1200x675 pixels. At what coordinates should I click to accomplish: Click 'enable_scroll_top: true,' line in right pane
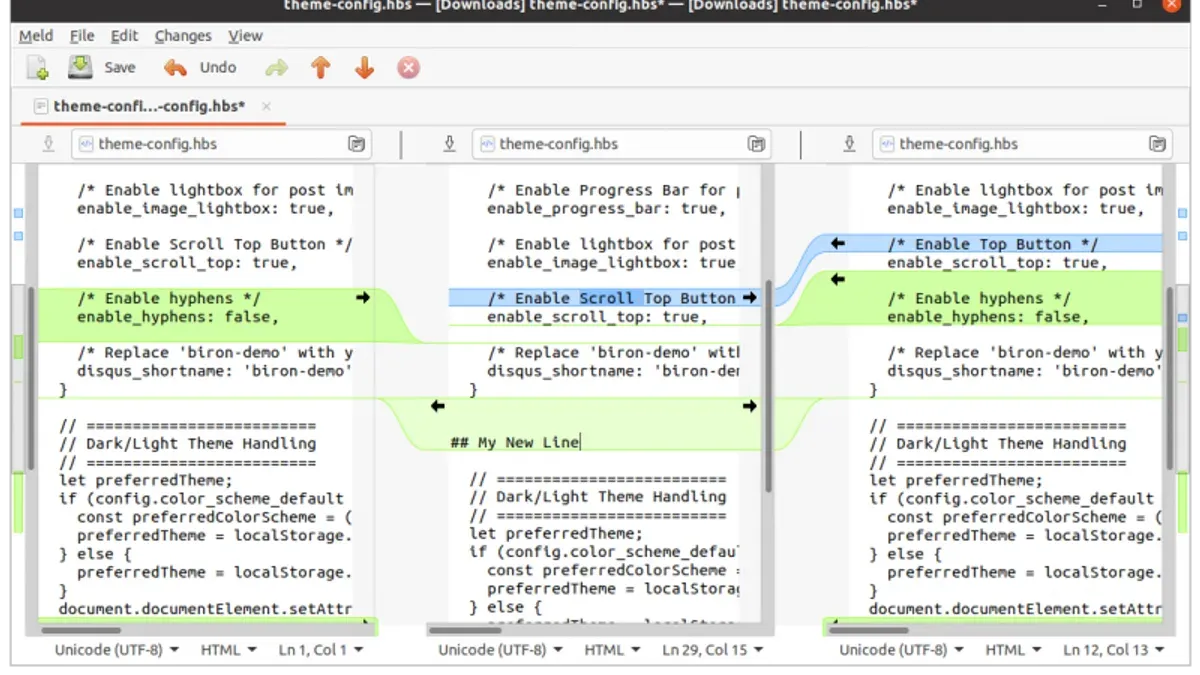tap(996, 262)
